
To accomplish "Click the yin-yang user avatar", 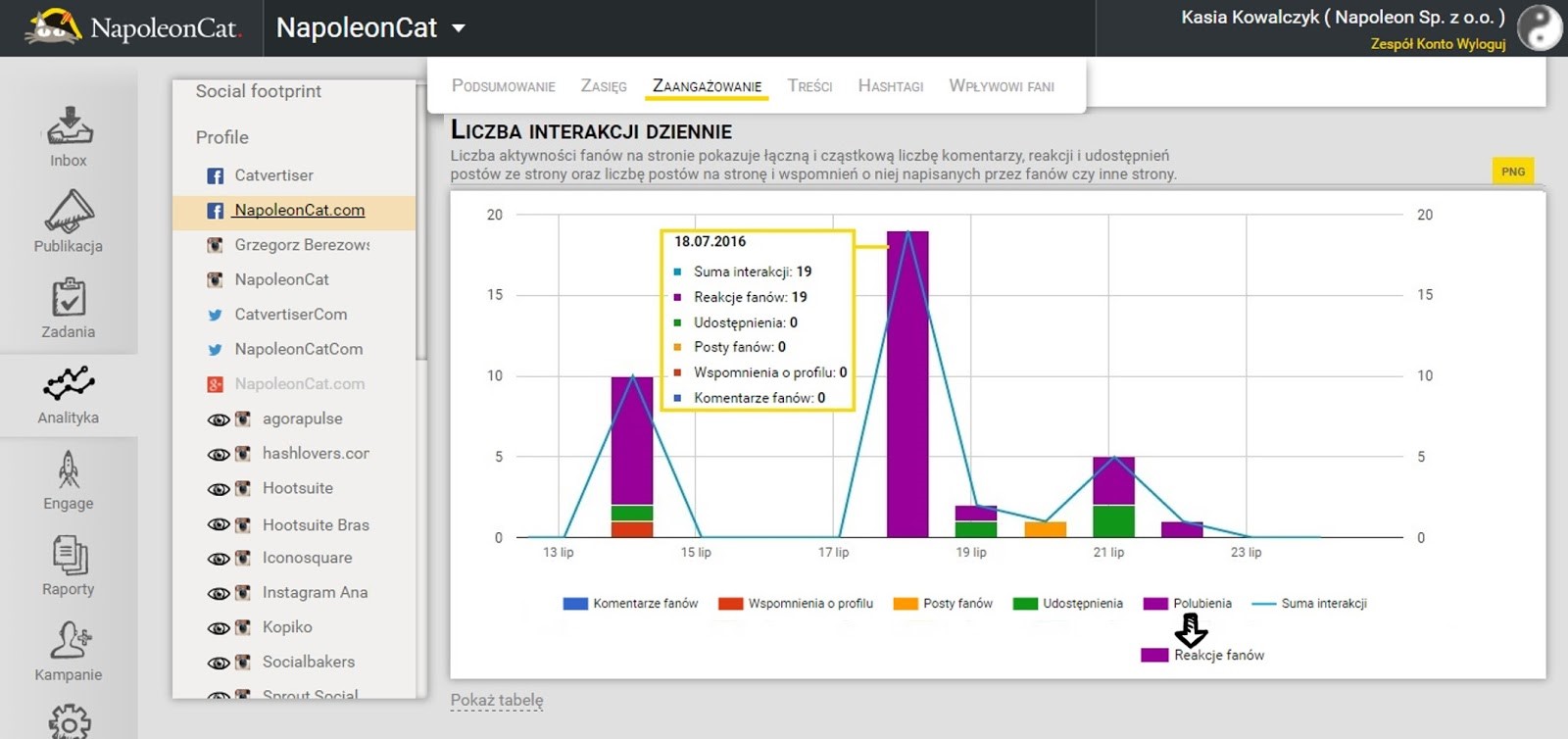I will (1539, 27).
